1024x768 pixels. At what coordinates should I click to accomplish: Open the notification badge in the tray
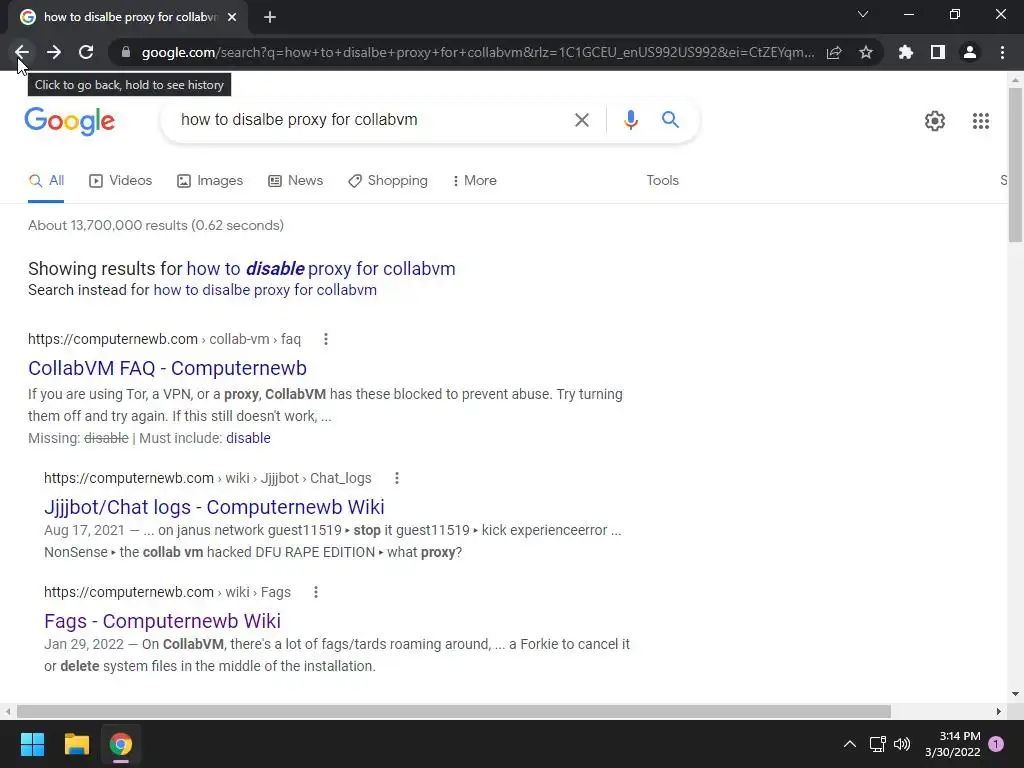996,744
